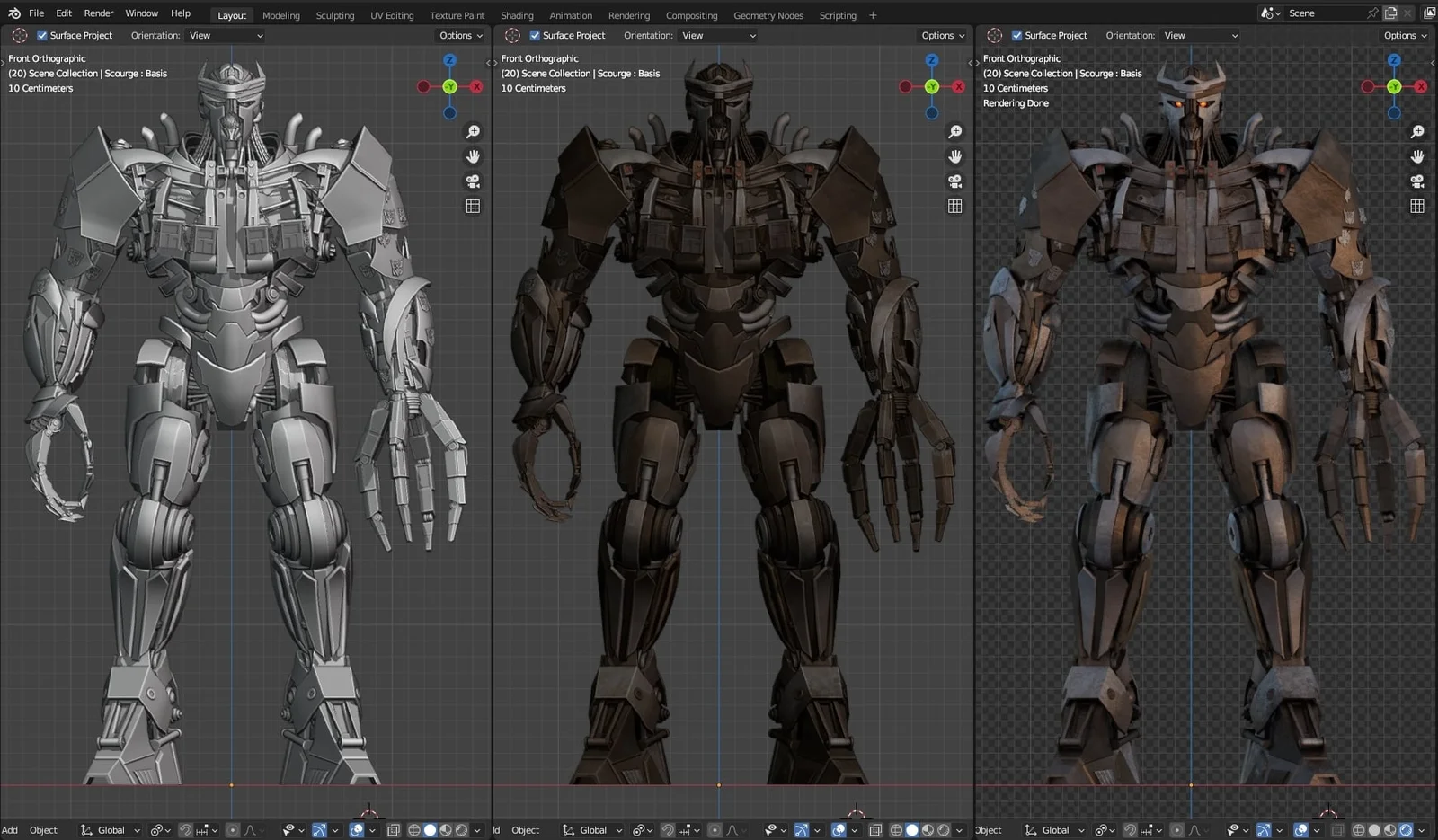Open the Render menu

[x=98, y=13]
